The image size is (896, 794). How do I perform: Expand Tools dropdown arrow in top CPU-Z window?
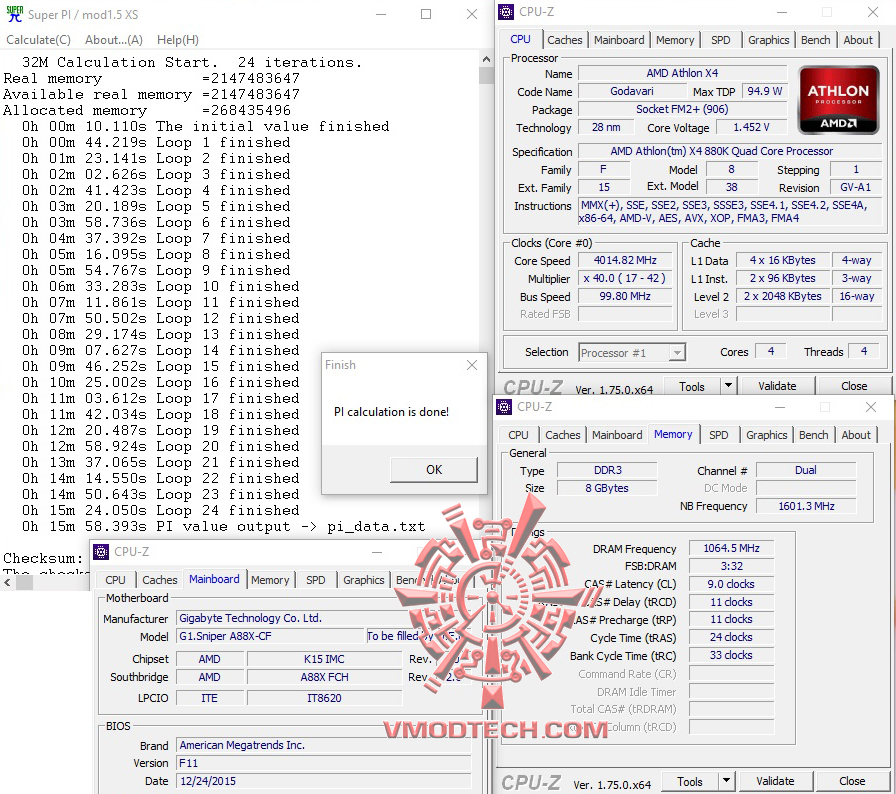coord(729,386)
